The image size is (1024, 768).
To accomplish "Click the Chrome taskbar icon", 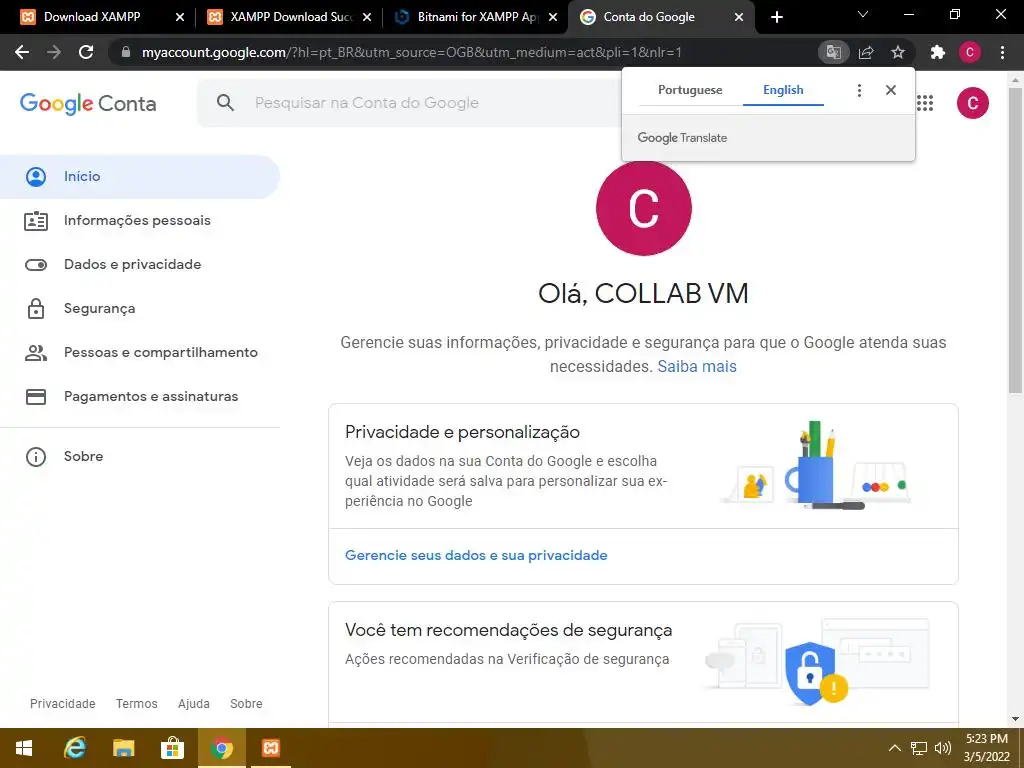I will click(221, 748).
